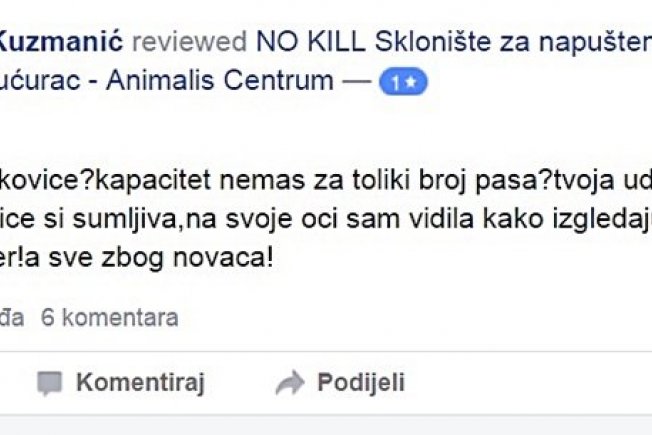Click the review line mentioning sumljiva
Viewport: 652px width, 435px height.
click(326, 219)
